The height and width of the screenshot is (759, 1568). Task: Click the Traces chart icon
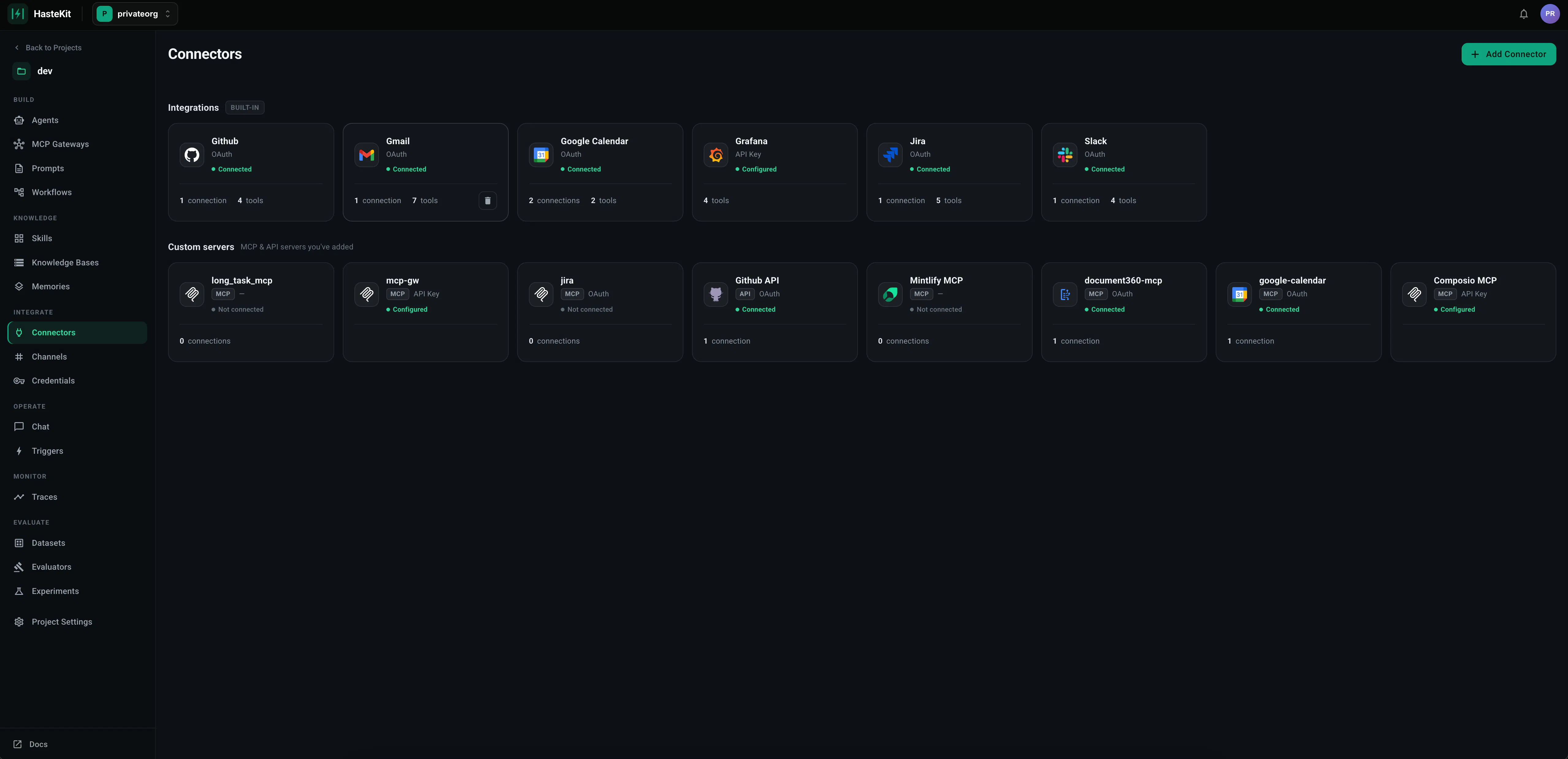point(19,497)
